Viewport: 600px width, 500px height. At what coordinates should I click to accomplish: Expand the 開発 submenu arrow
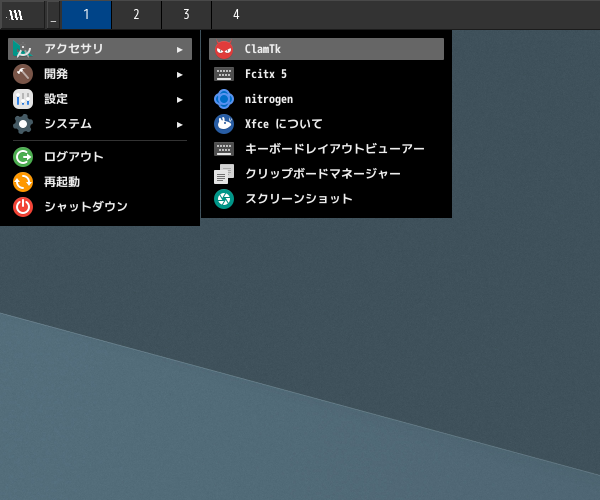179,75
